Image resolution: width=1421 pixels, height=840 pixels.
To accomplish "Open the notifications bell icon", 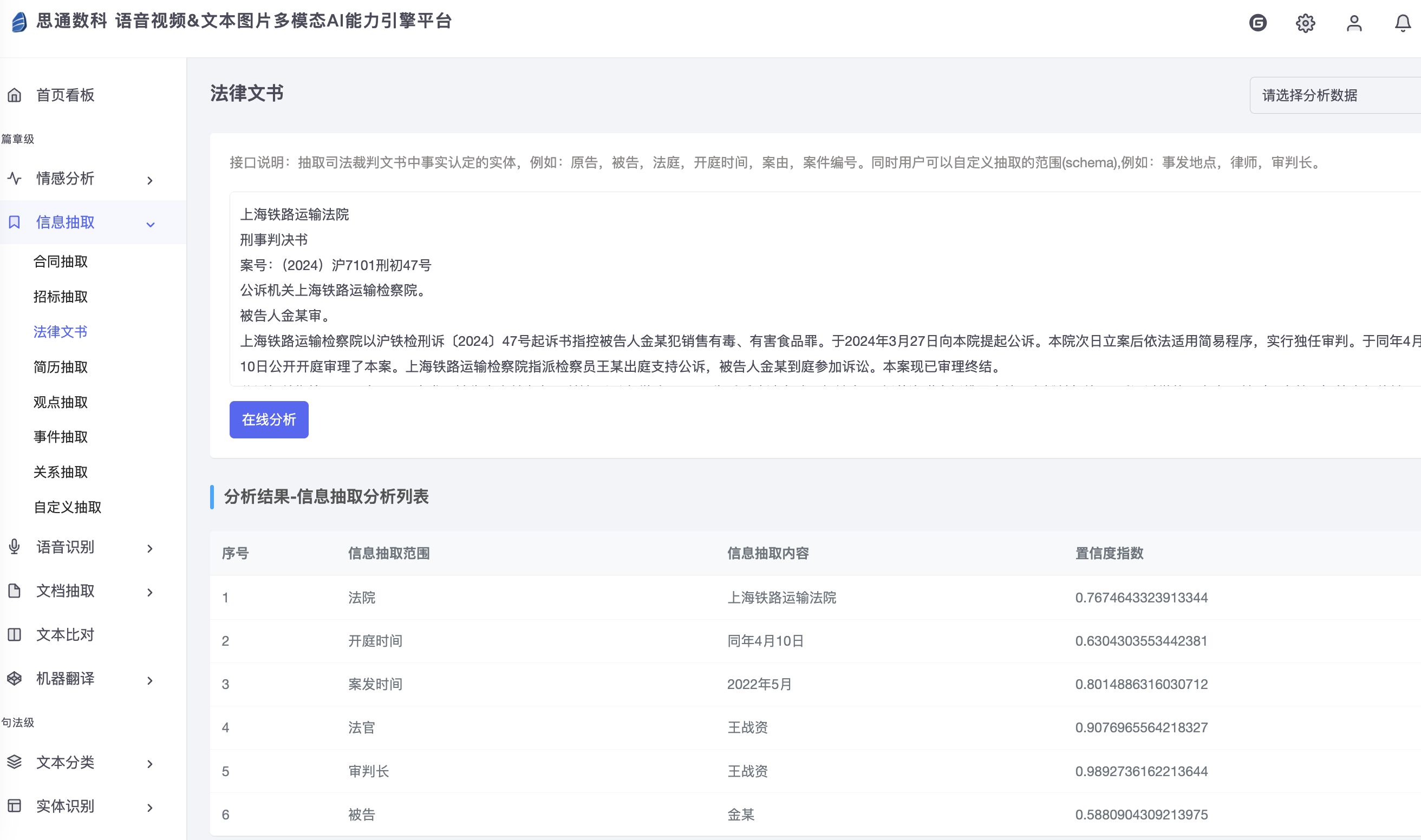I will (x=1402, y=23).
